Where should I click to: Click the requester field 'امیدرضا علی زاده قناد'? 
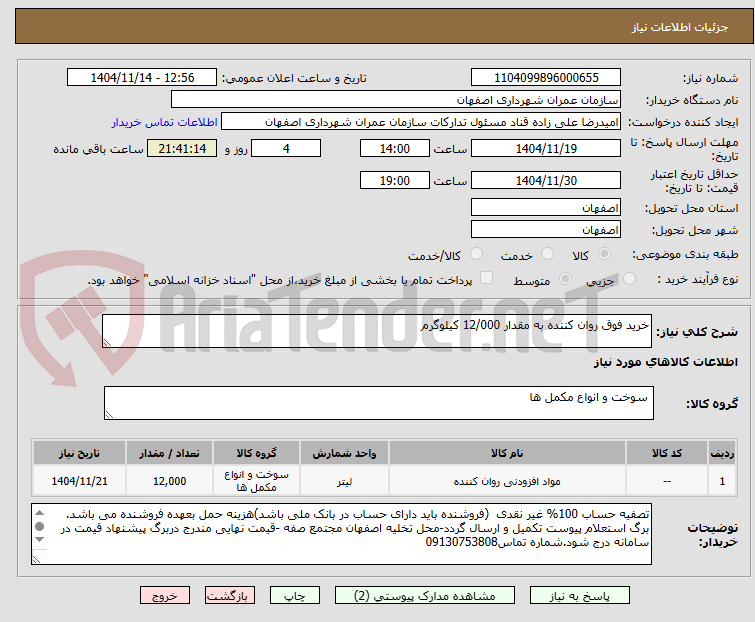point(421,122)
